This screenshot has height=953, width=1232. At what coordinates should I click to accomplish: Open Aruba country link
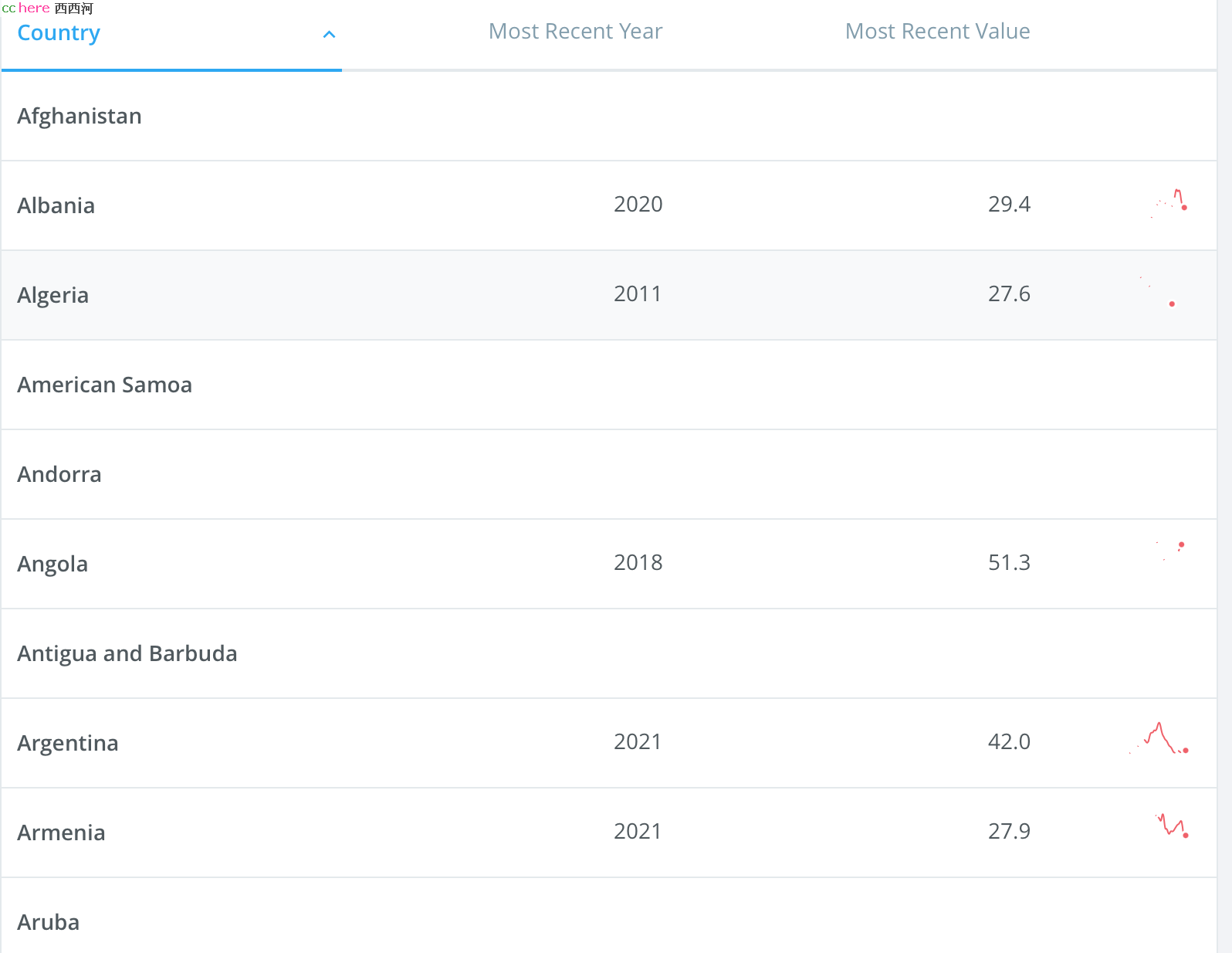click(x=49, y=922)
